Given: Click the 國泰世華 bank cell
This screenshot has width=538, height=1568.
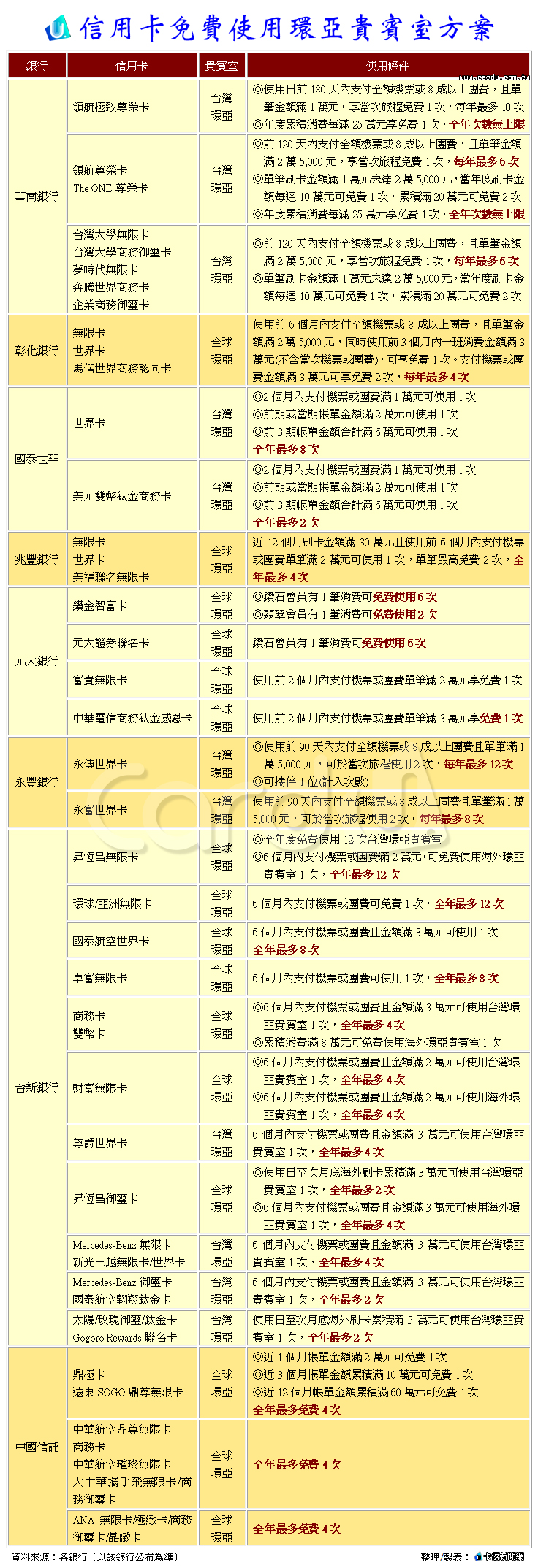Looking at the screenshot, I should coord(37,459).
